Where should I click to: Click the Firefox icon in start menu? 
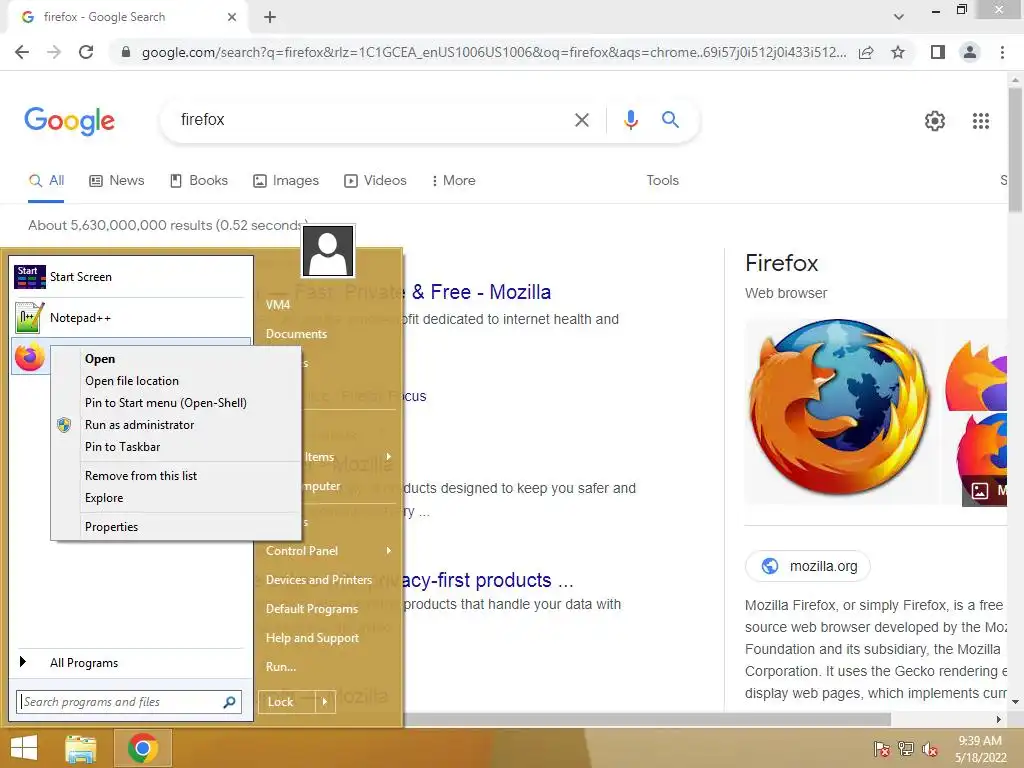click(x=30, y=357)
